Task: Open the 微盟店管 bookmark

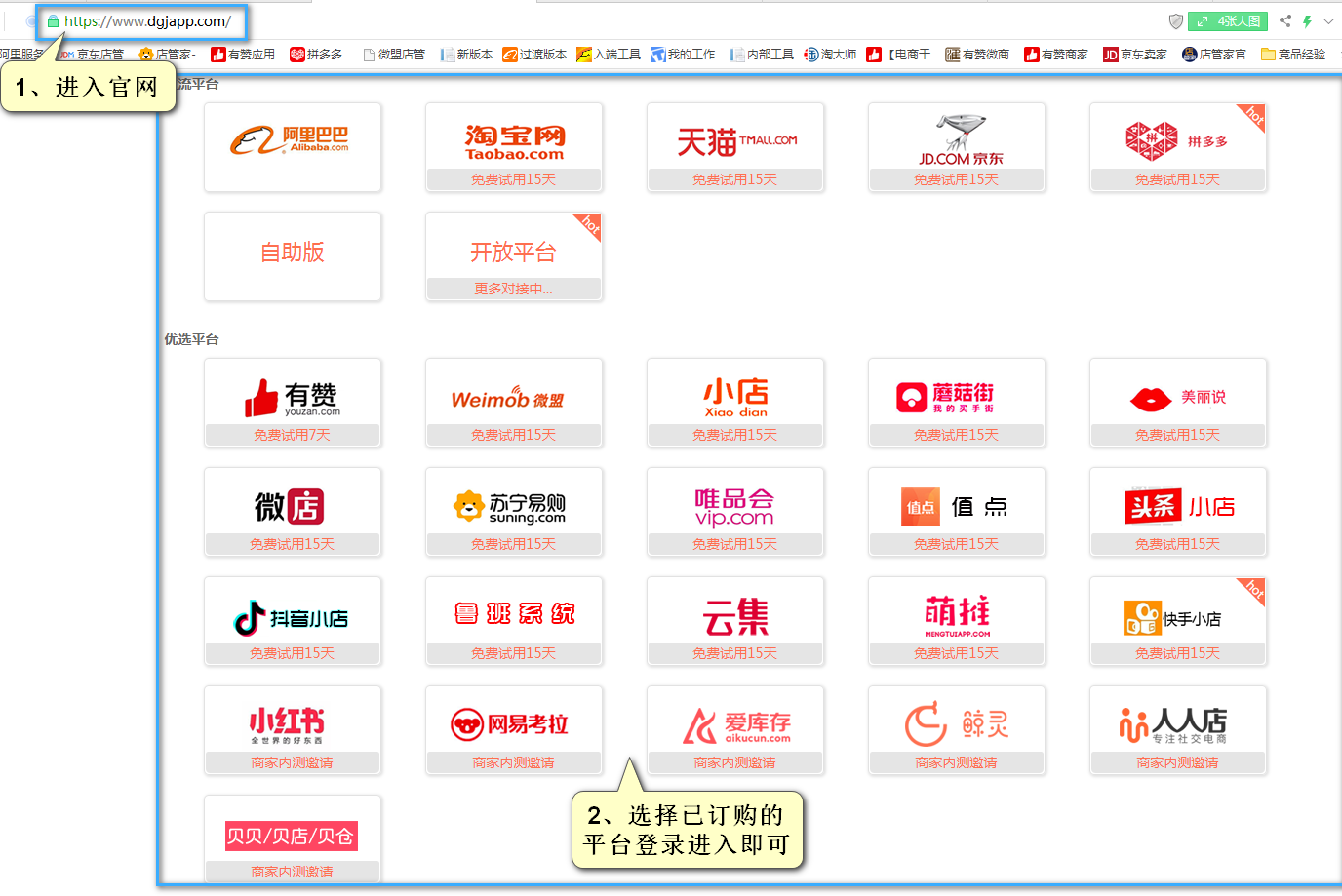Action: point(394,55)
